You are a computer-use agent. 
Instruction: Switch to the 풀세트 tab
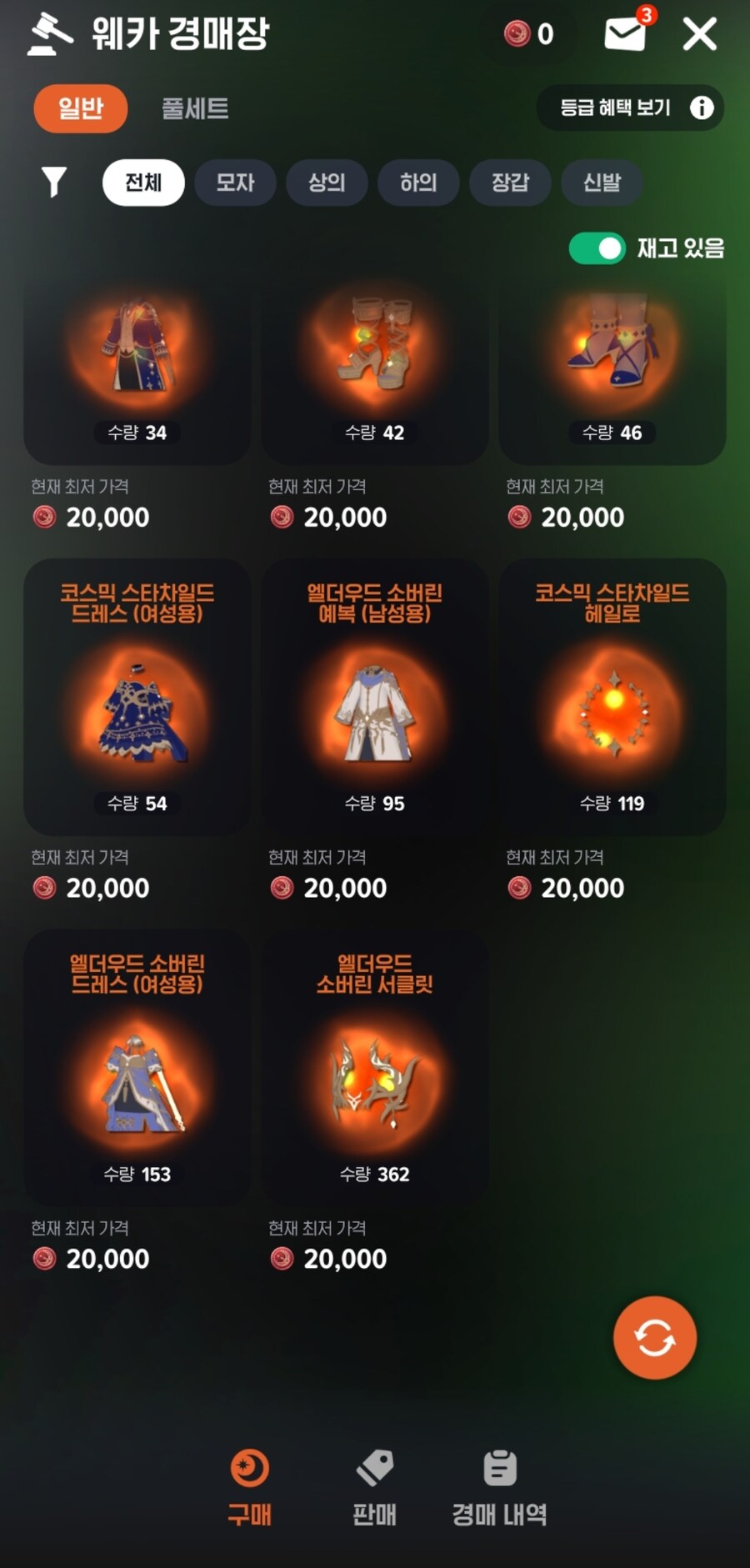[x=195, y=108]
